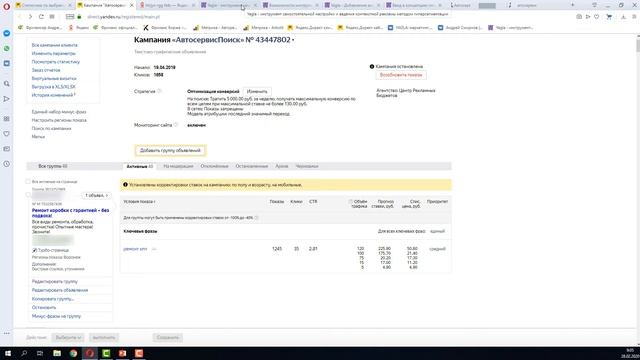
Task: Click 'Изменить' strategy button
Action: 257,91
